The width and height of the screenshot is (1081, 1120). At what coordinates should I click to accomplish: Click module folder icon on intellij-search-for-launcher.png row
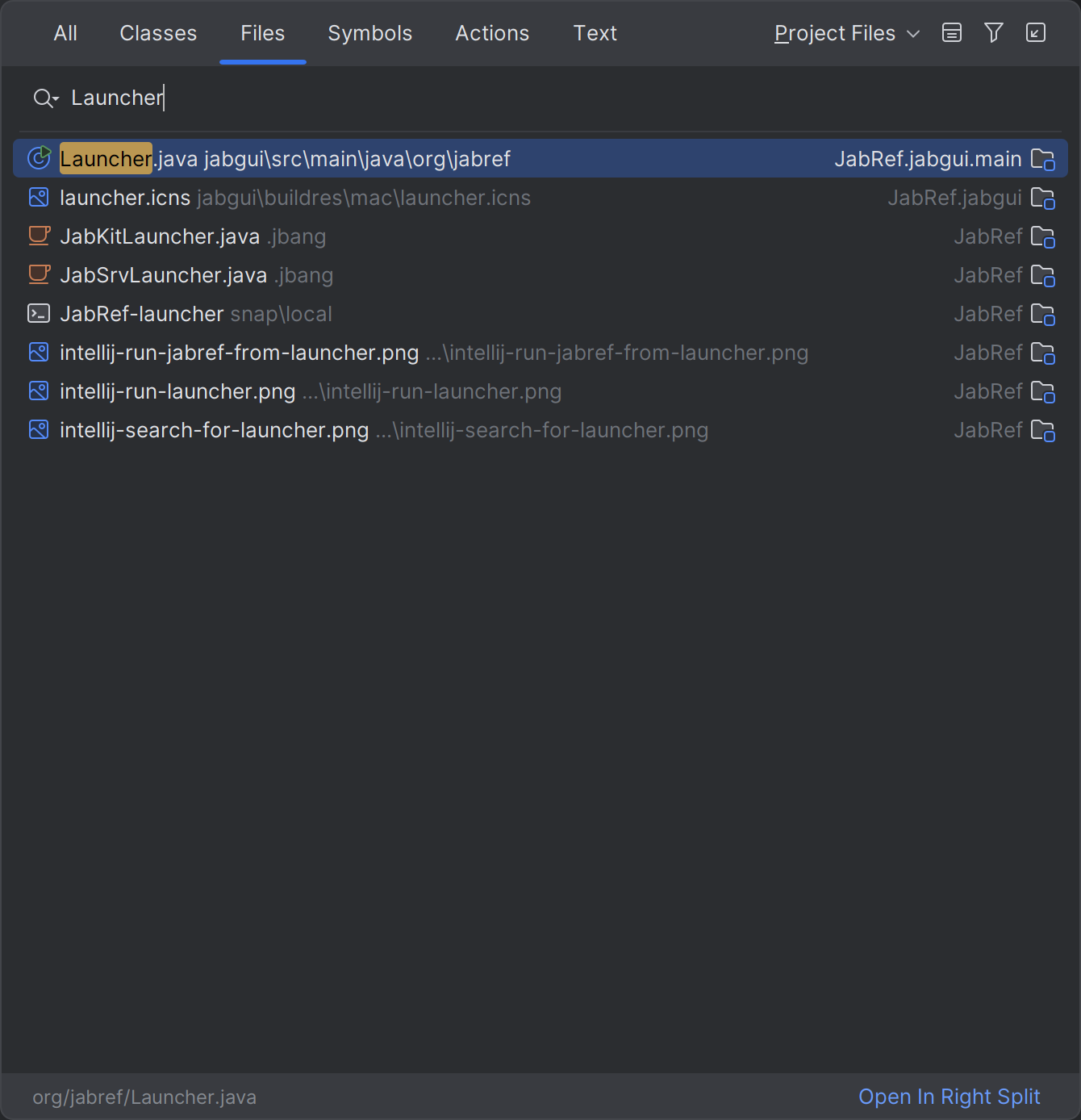[x=1043, y=430]
